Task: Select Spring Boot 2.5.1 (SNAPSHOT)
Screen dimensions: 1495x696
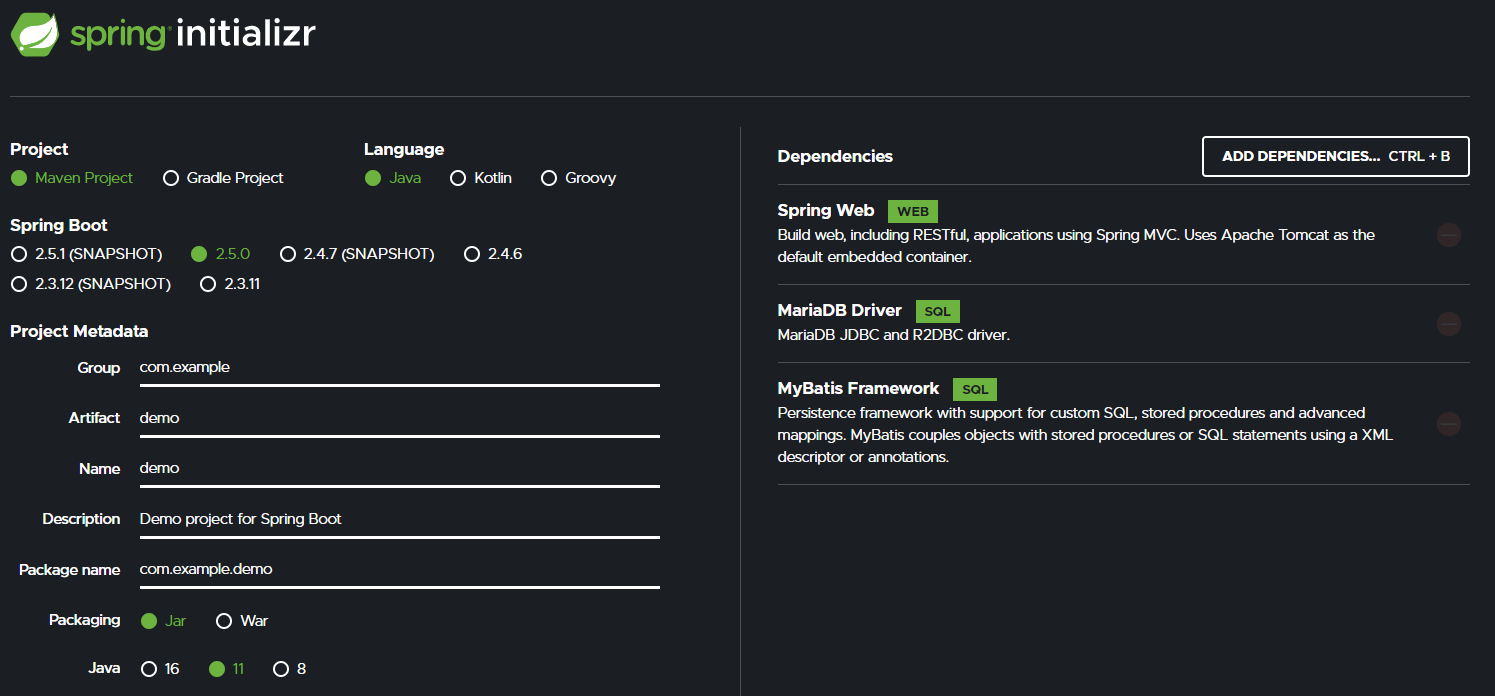Action: click(x=86, y=254)
